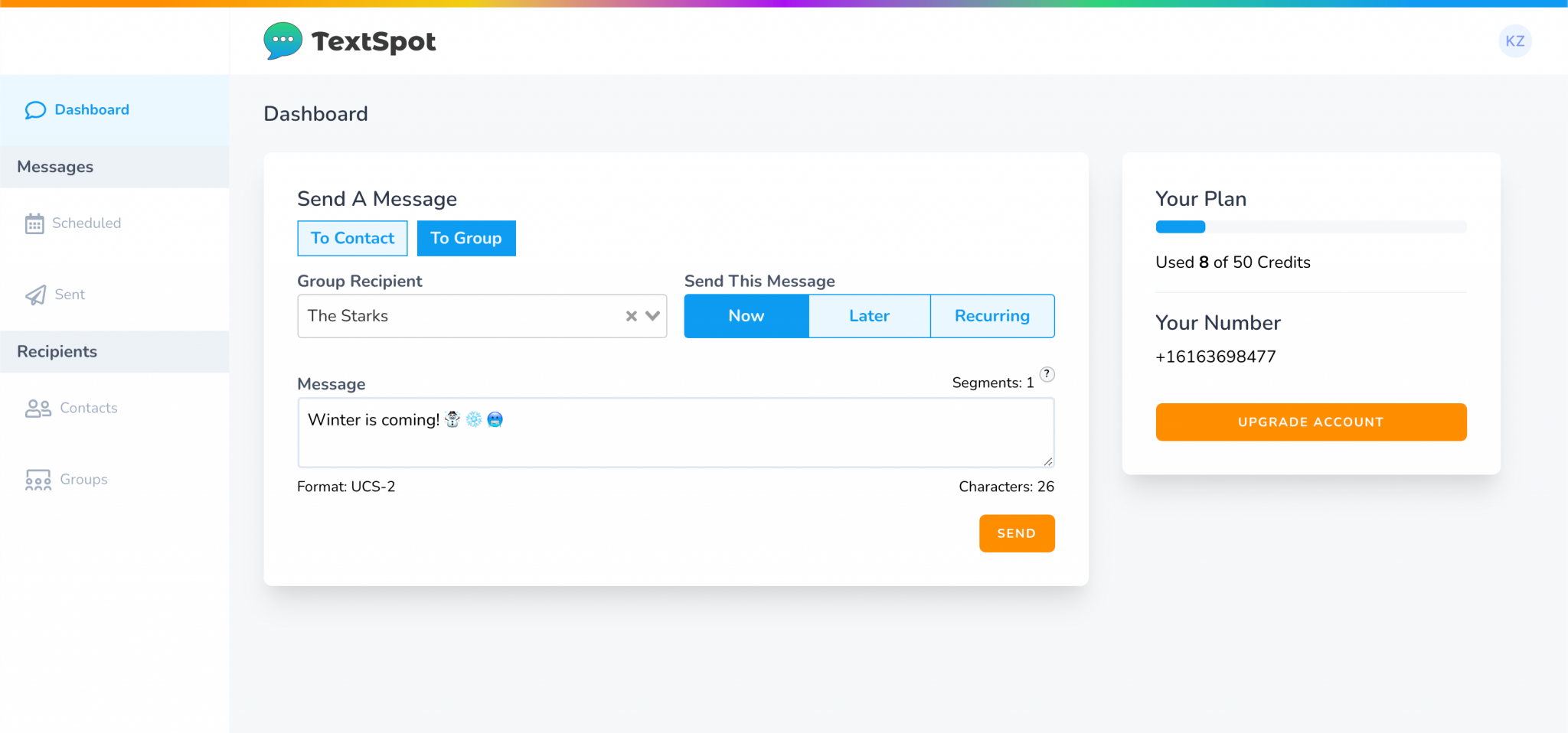The height and width of the screenshot is (733, 1568).
Task: Click the Scheduled calendar icon
Action: point(34,223)
